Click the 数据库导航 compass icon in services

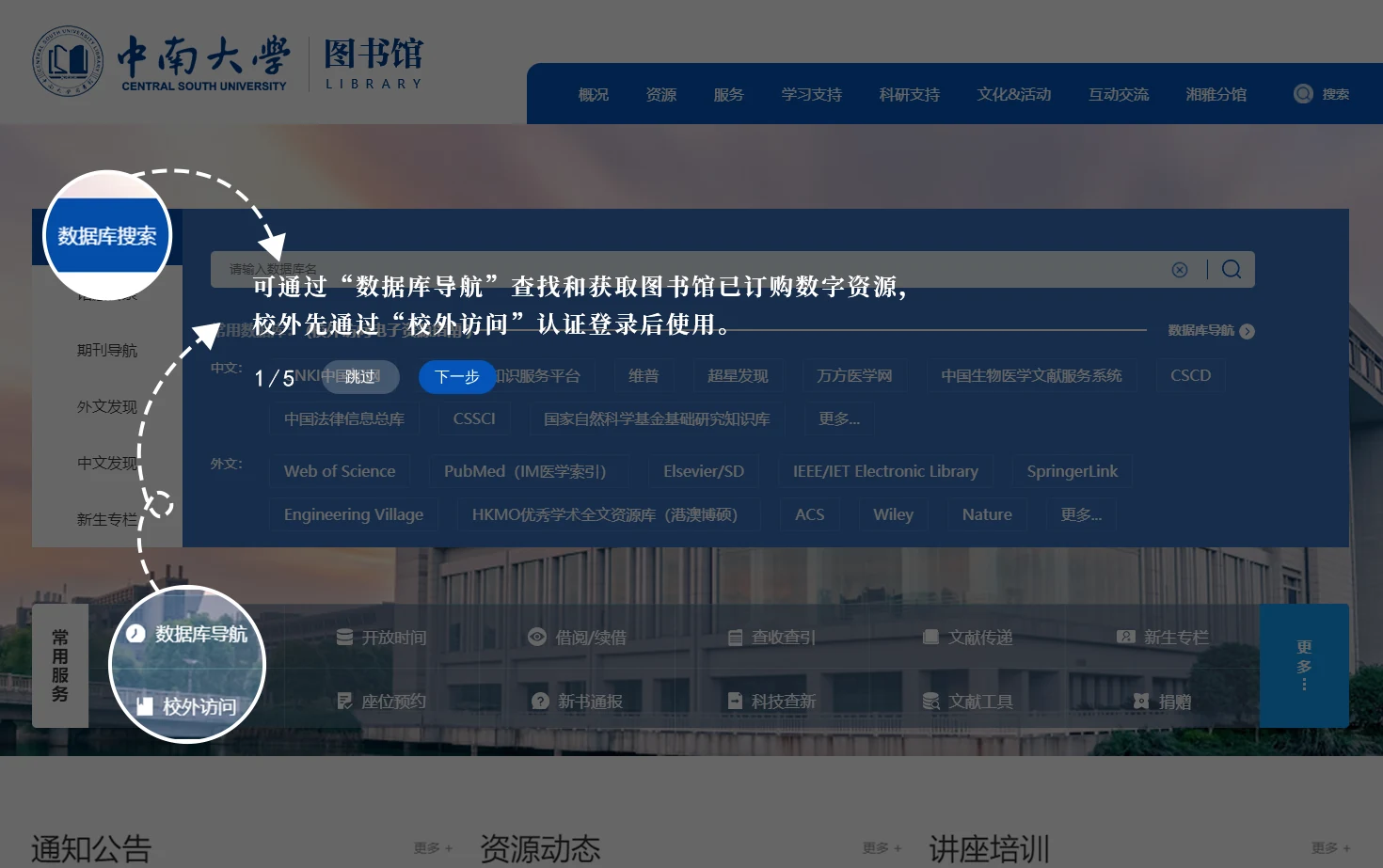pos(135,634)
